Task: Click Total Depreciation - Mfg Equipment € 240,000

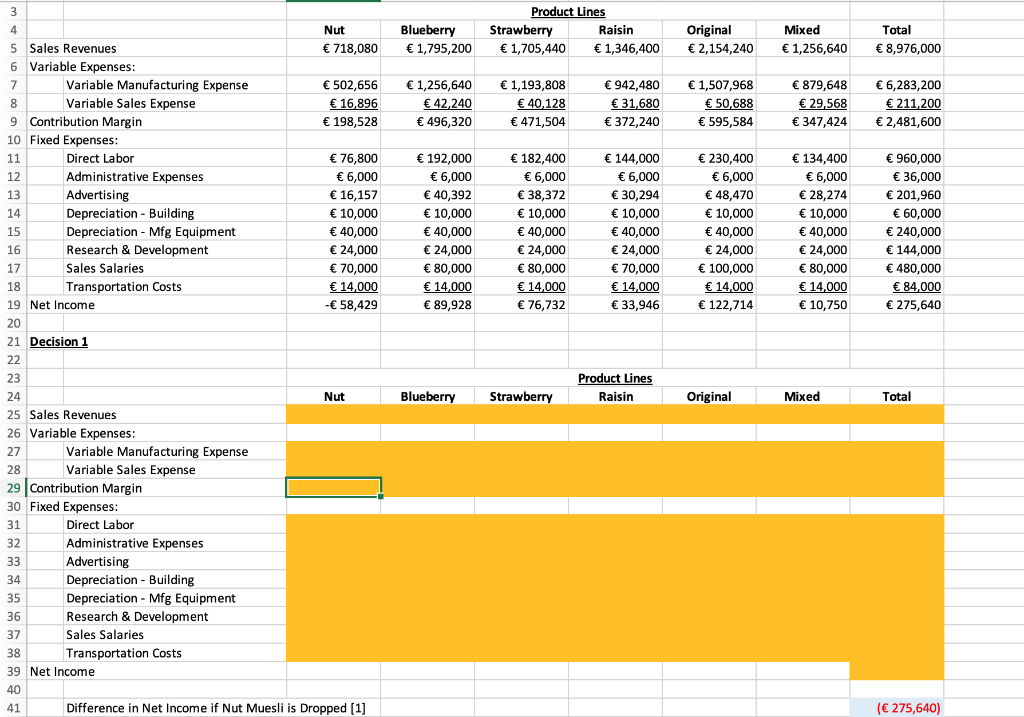Action: tap(897, 231)
